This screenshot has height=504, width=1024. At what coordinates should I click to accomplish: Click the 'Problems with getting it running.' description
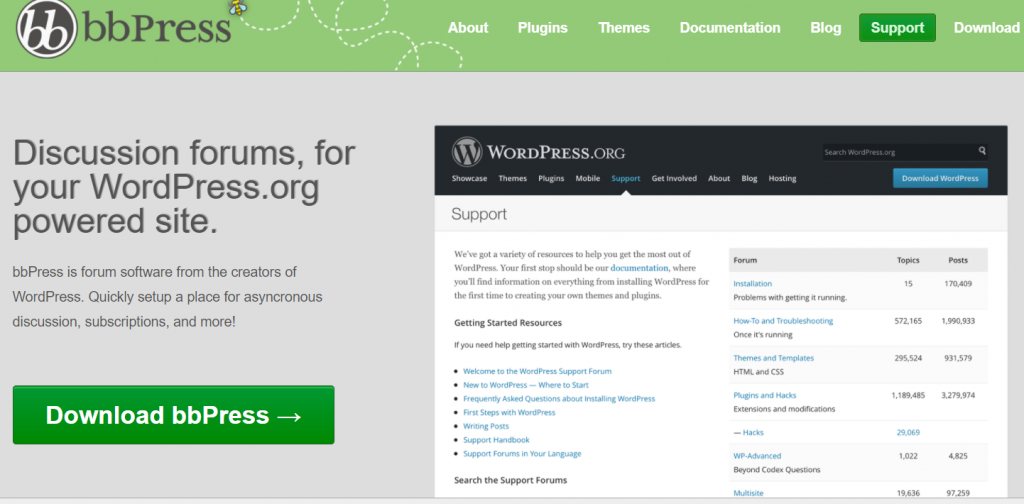click(790, 297)
